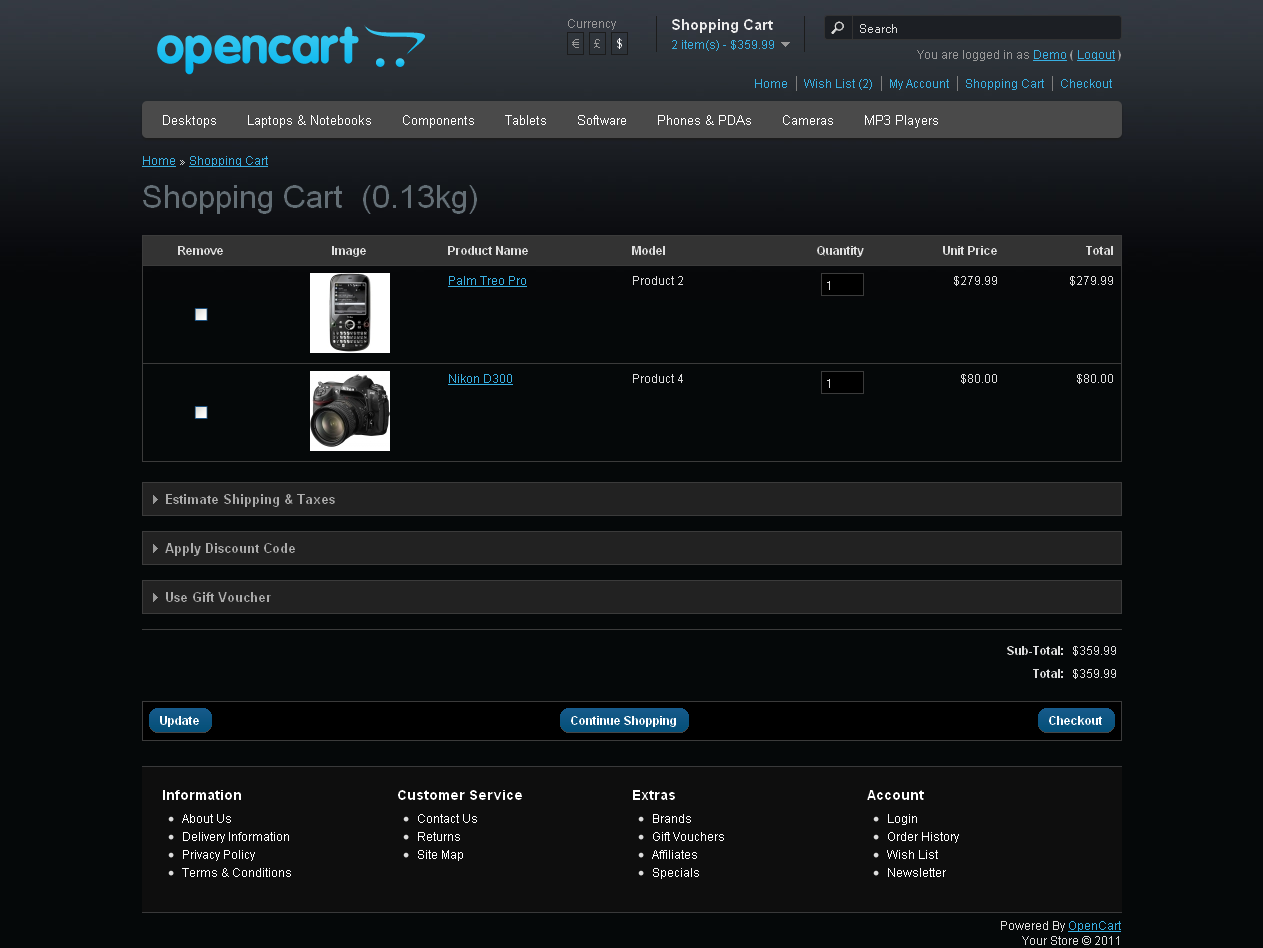Expand Apply Discount Code section
This screenshot has height=948, width=1263.
tap(229, 548)
